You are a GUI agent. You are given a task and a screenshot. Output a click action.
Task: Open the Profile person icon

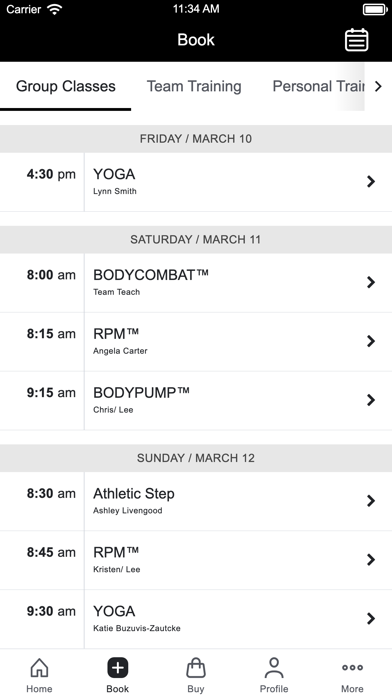[x=274, y=668]
